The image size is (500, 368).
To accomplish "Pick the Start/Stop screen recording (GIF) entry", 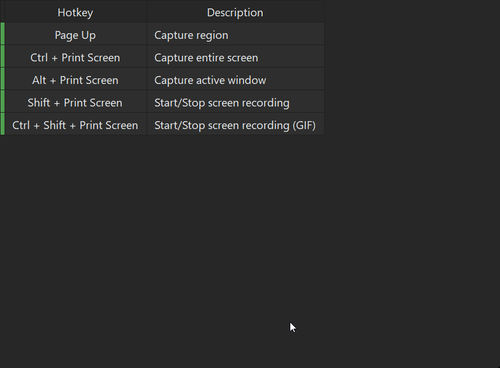I will [235, 124].
